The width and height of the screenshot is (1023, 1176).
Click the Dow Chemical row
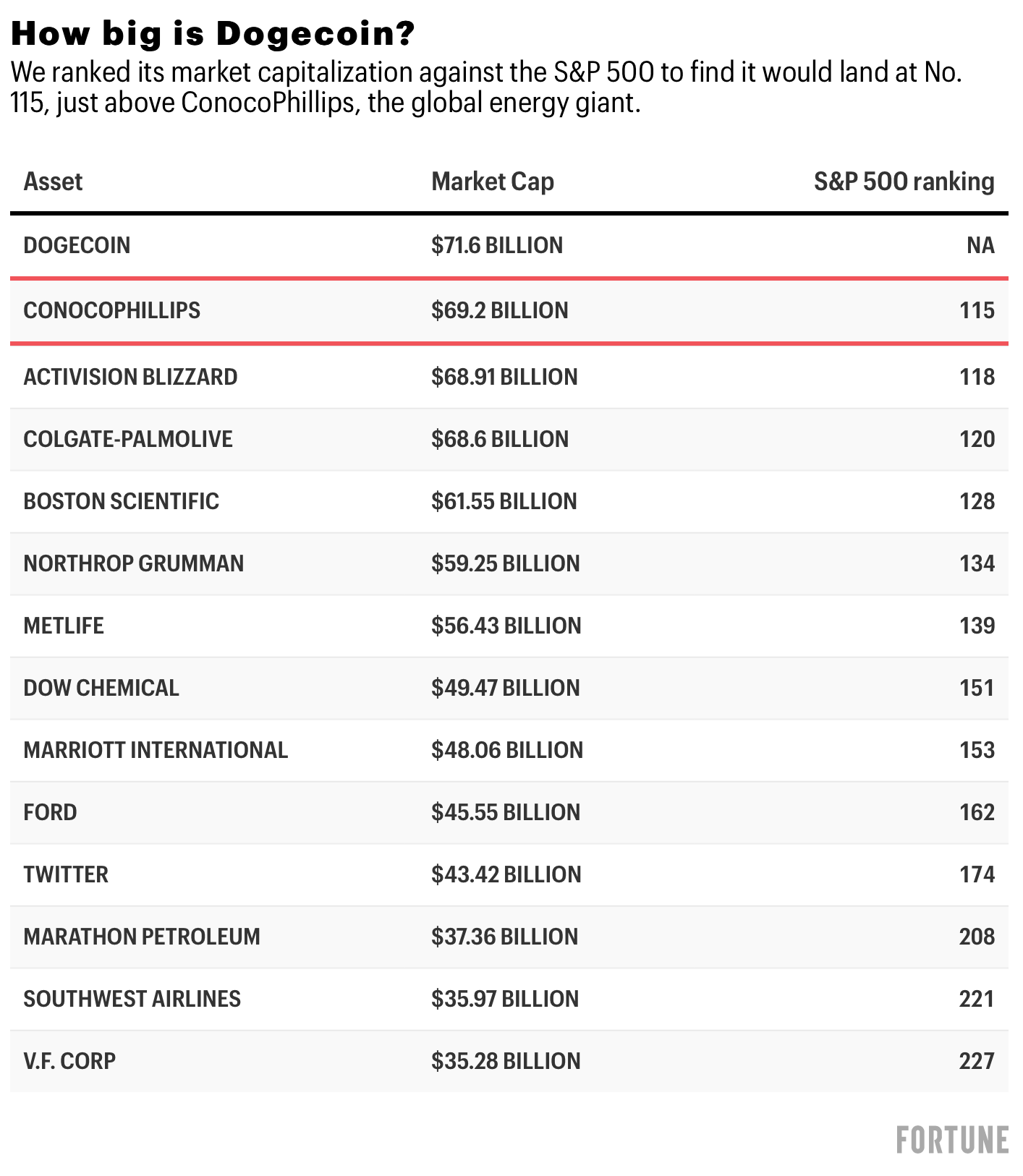[101, 688]
